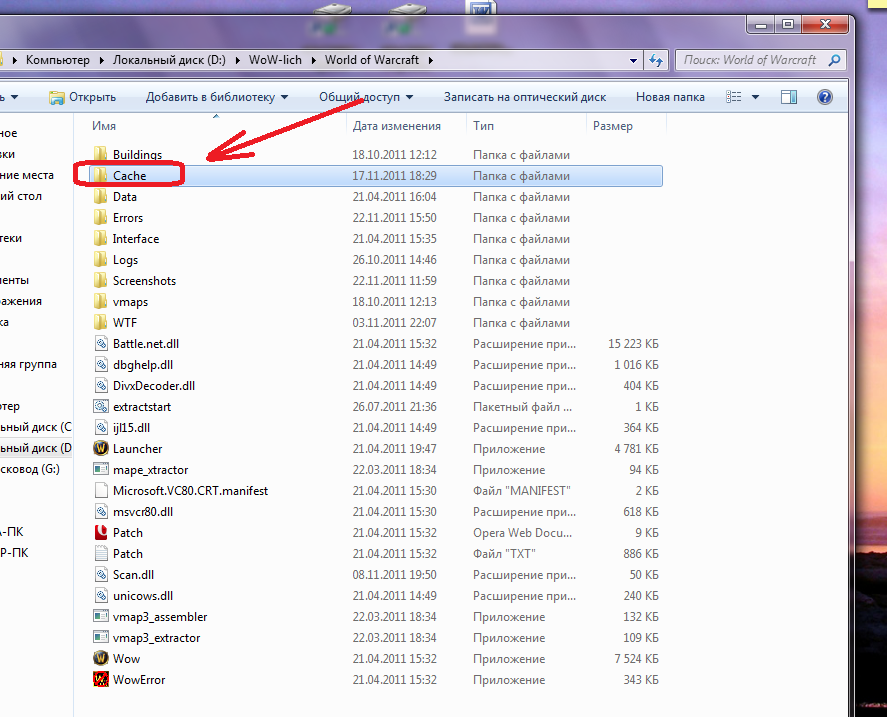Select the Wow application icon

click(x=101, y=658)
